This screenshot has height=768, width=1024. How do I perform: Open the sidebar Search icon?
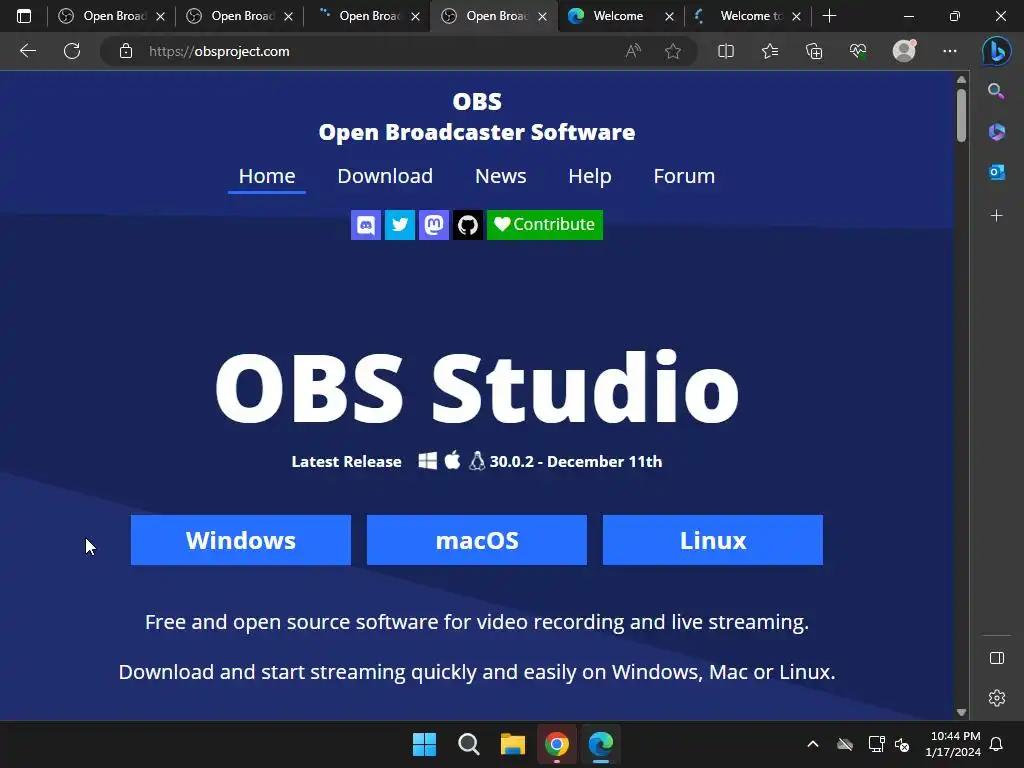996,91
